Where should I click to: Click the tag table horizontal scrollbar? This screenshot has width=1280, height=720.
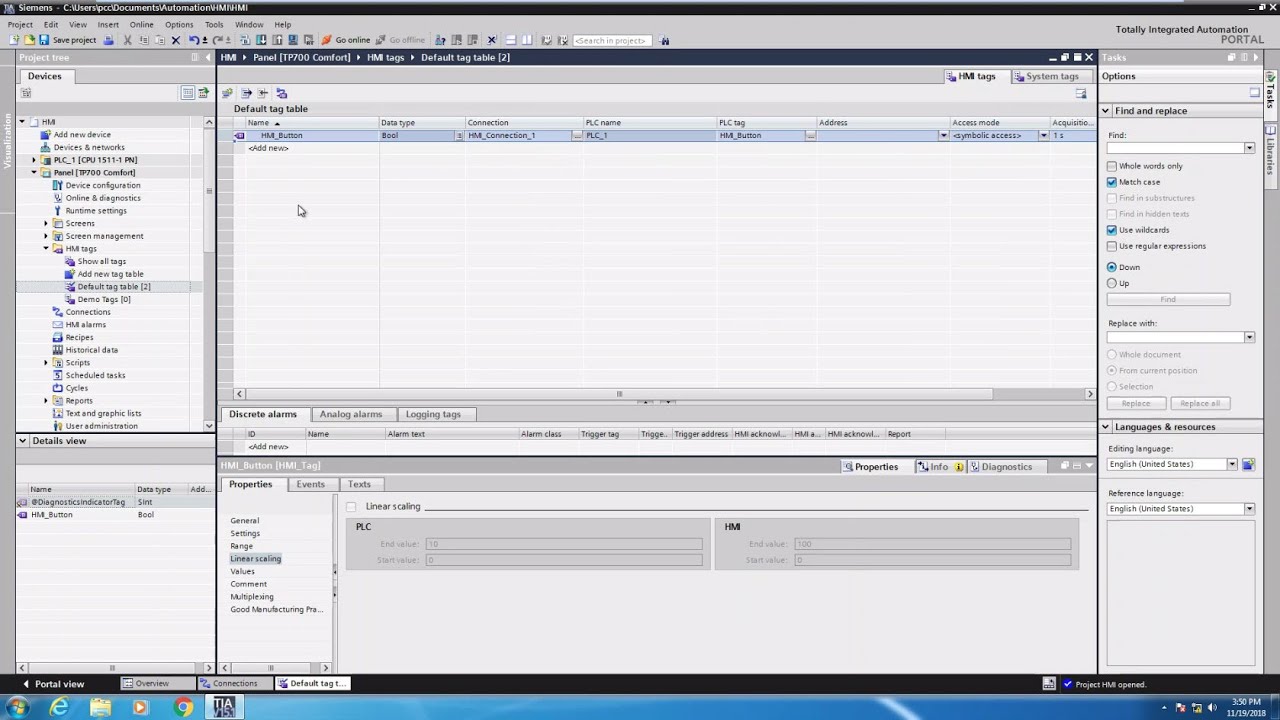(620, 394)
